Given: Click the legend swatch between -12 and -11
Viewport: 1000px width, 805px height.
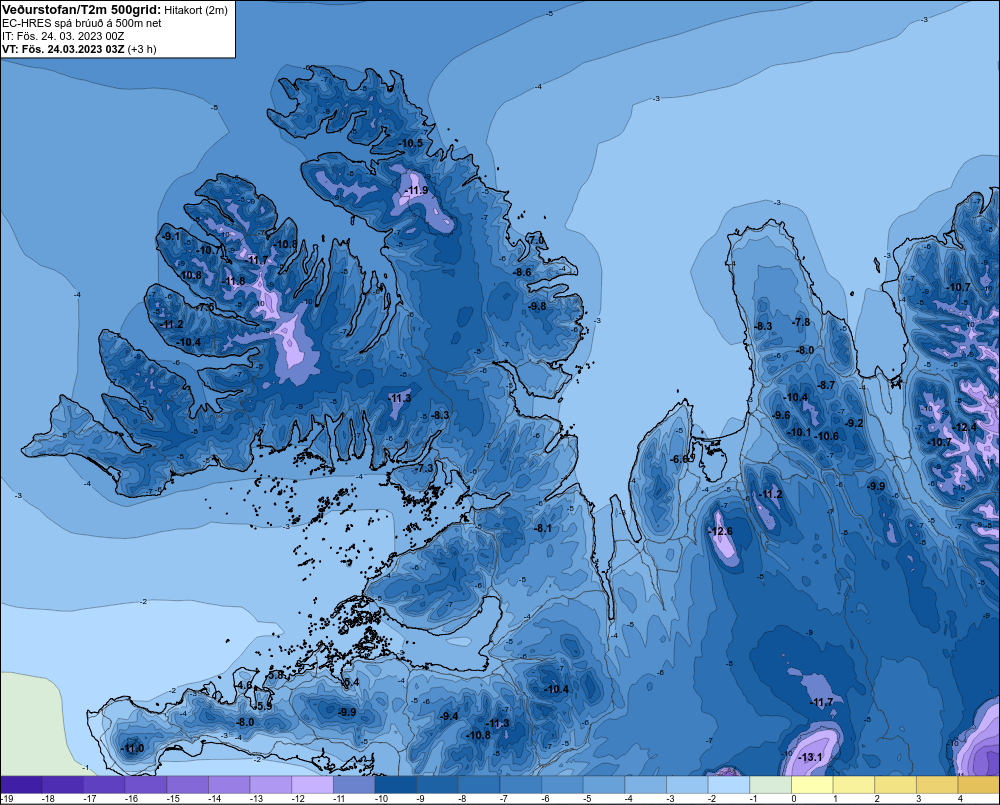Looking at the screenshot, I should [313, 785].
